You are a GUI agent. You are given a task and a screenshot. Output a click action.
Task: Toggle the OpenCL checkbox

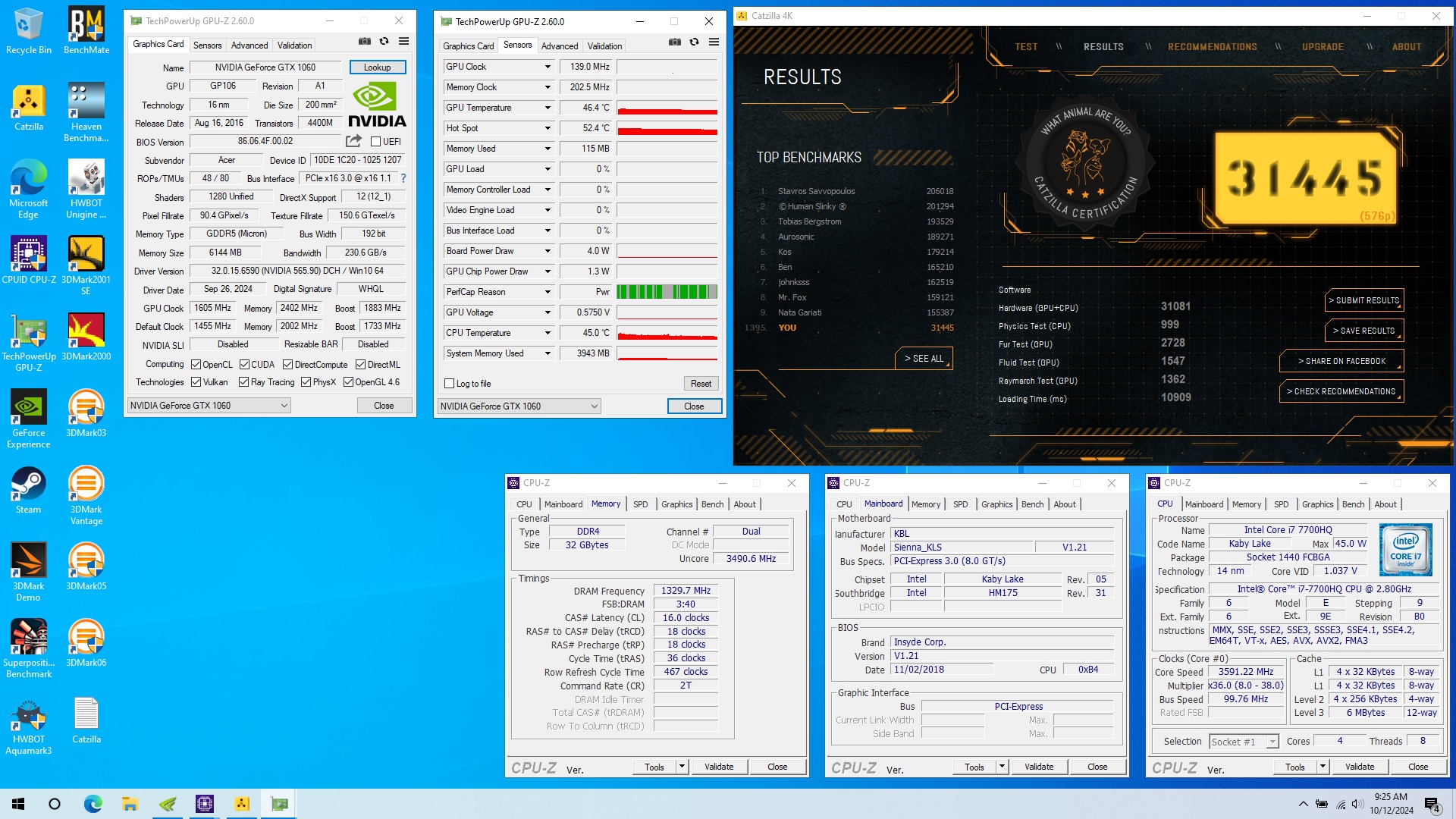[196, 365]
